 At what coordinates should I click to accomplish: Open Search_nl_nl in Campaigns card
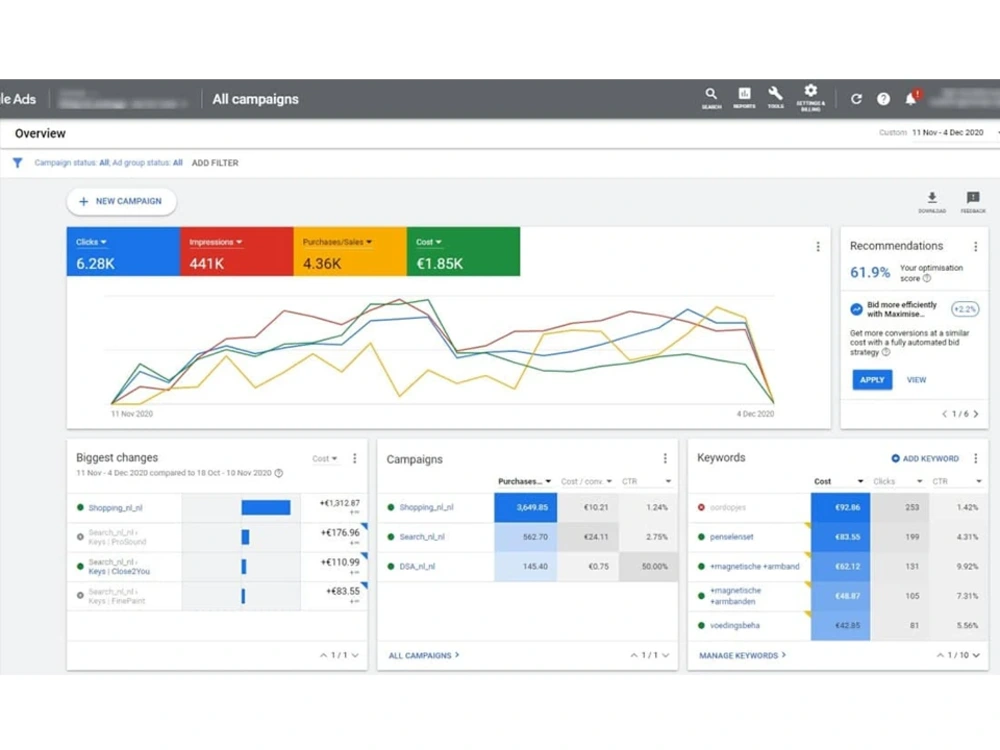(422, 537)
